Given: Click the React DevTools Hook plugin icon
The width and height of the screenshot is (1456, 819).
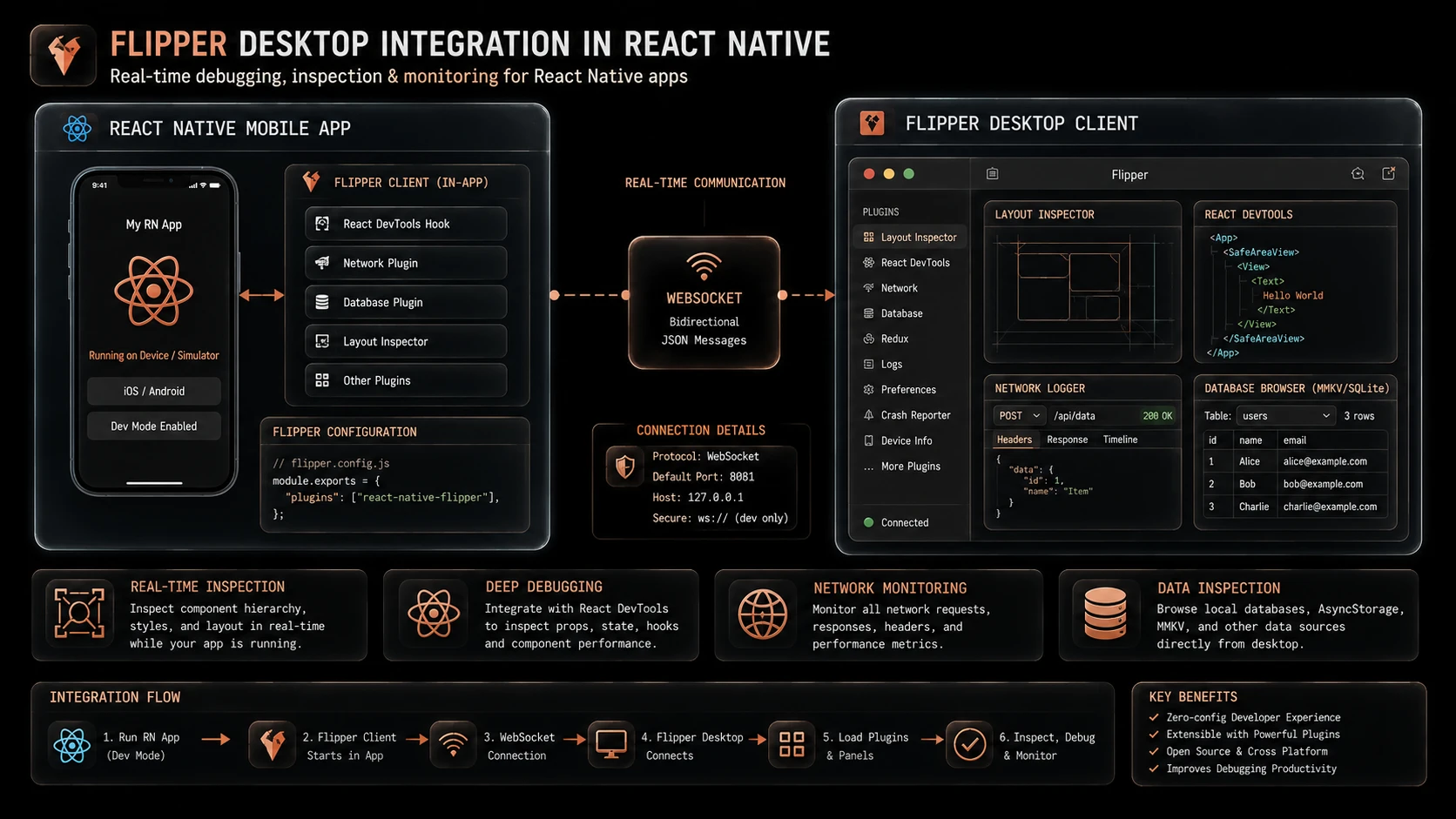Looking at the screenshot, I should [x=322, y=224].
